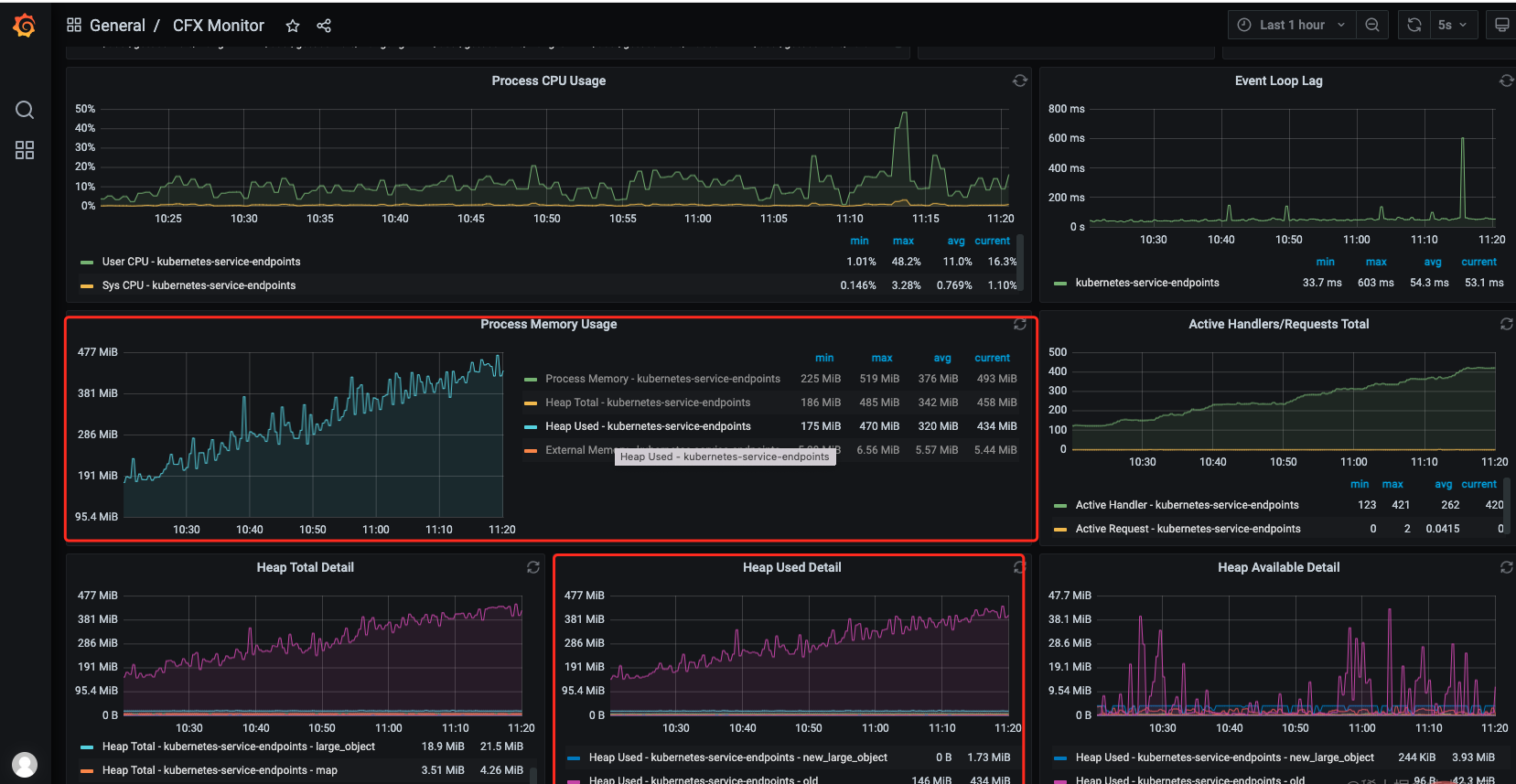
Task: Sort CPU legend by max column
Action: point(903,241)
